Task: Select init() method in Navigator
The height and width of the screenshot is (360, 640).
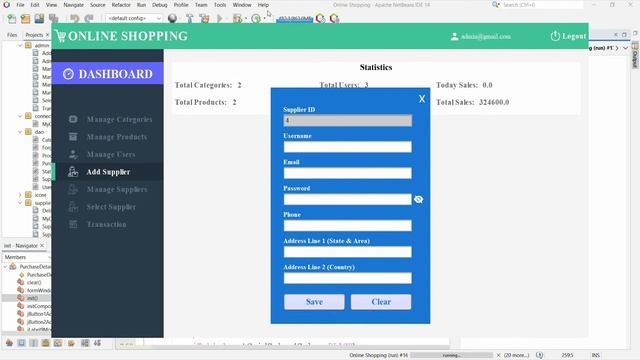Action: tap(32, 298)
